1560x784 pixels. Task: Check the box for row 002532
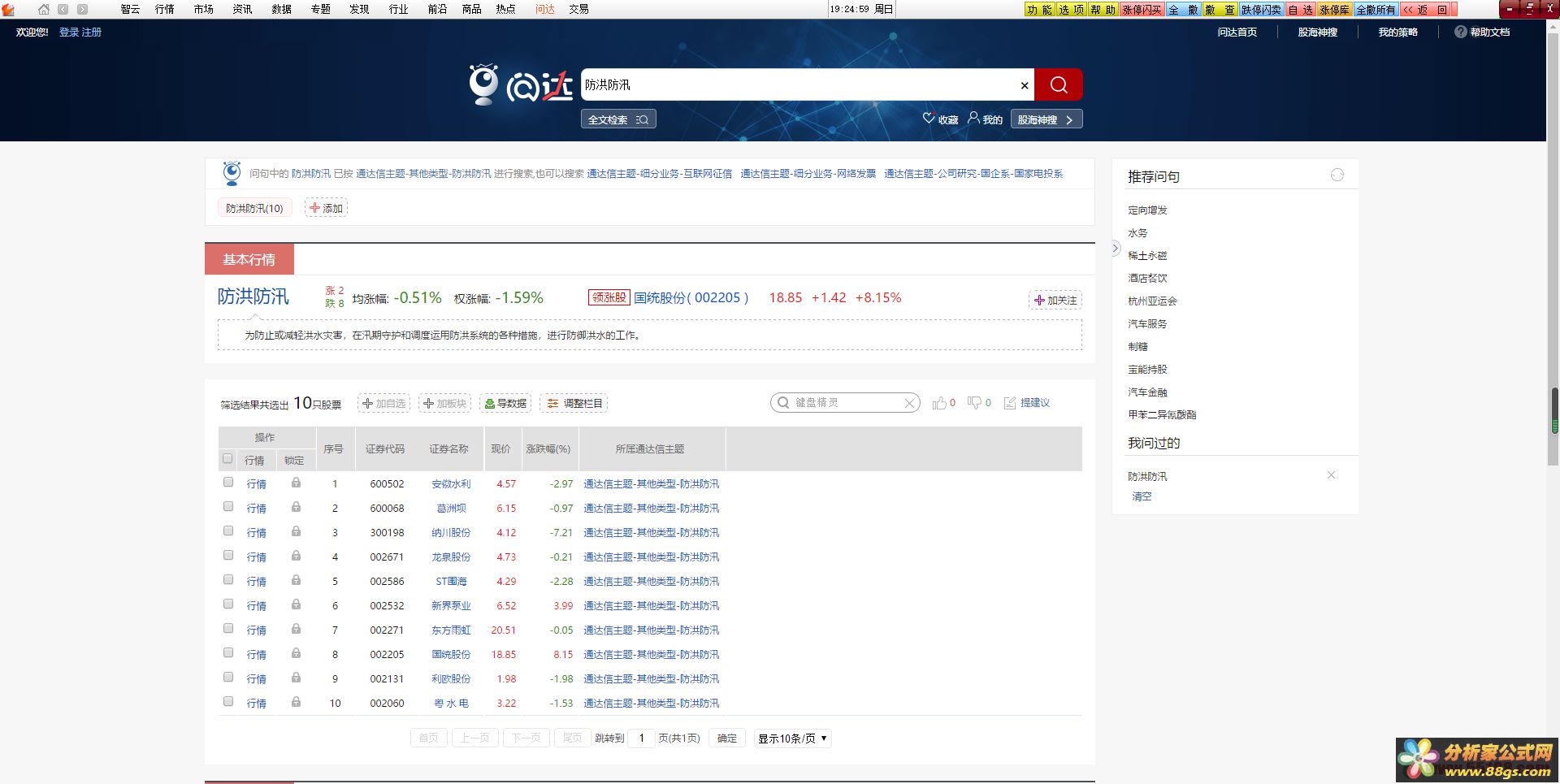click(x=228, y=604)
